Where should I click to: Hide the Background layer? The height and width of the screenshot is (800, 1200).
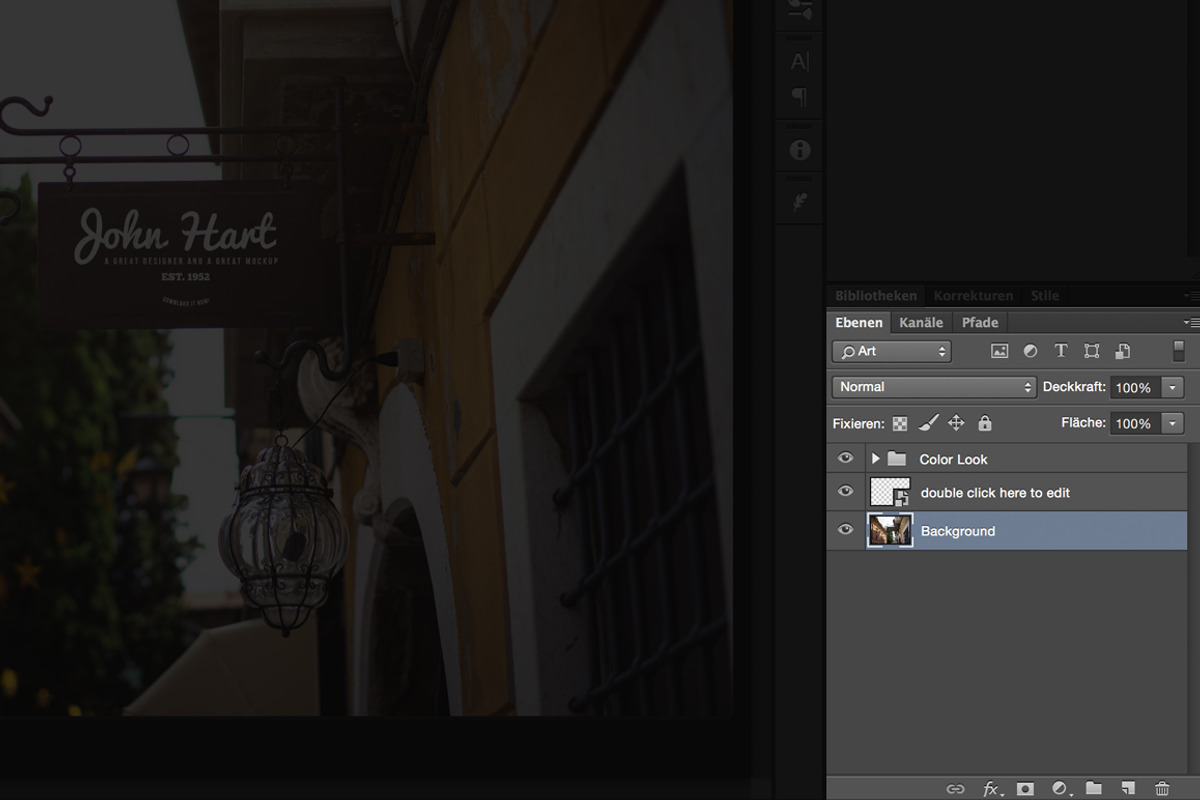[x=846, y=530]
